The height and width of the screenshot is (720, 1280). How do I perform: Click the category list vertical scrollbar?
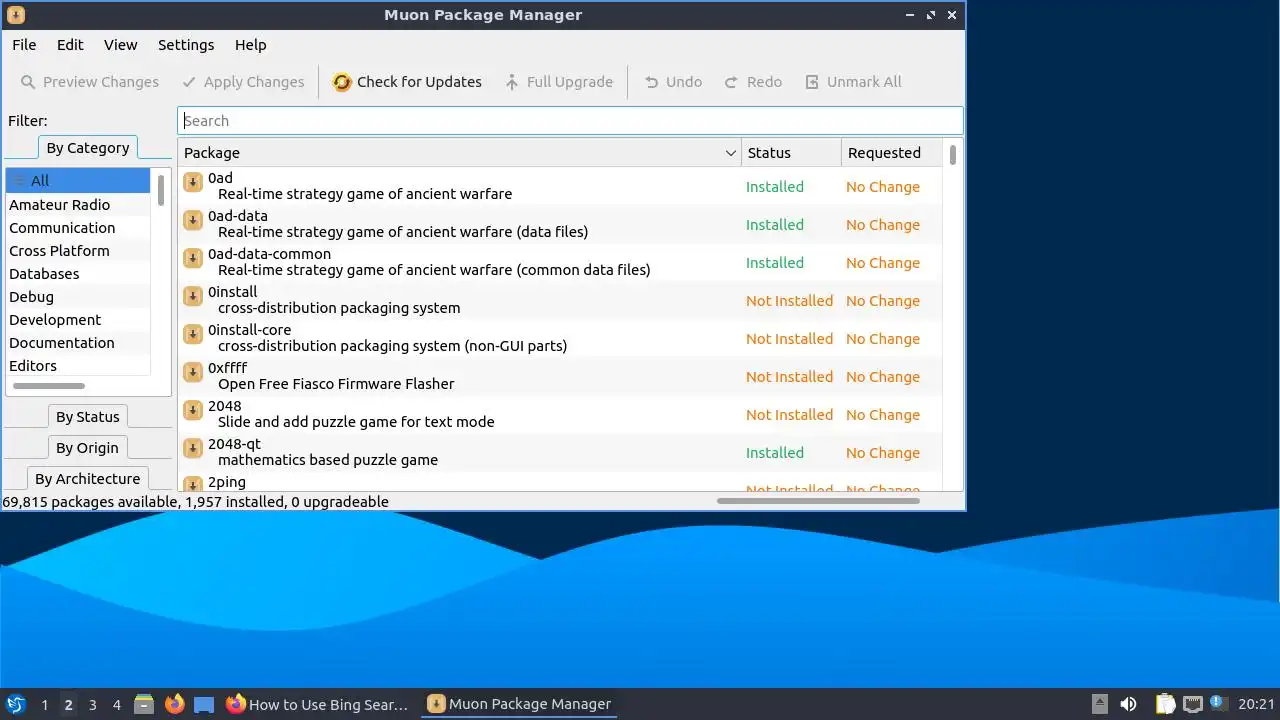160,189
